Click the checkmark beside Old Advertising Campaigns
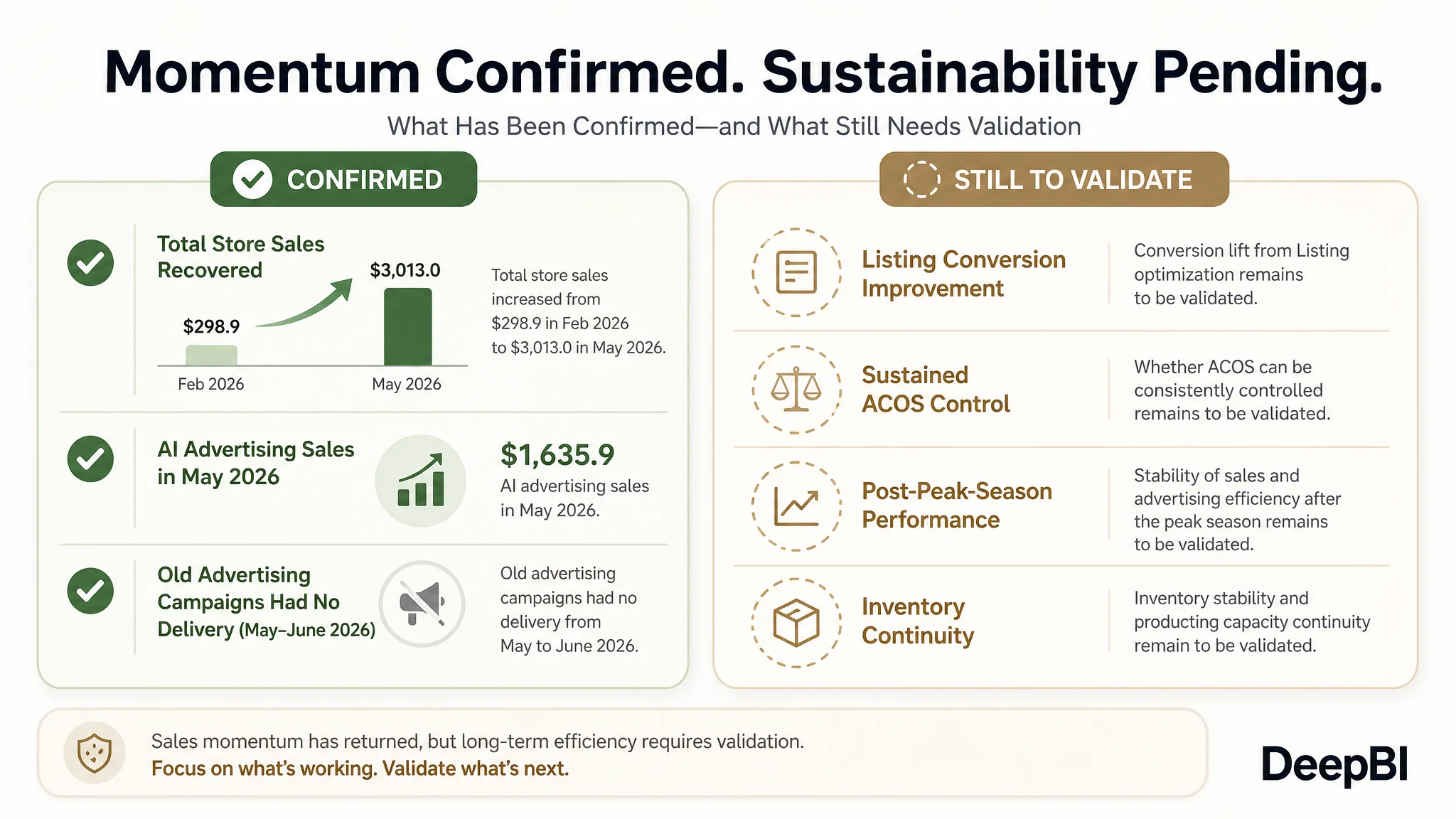 pyautogui.click(x=90, y=591)
